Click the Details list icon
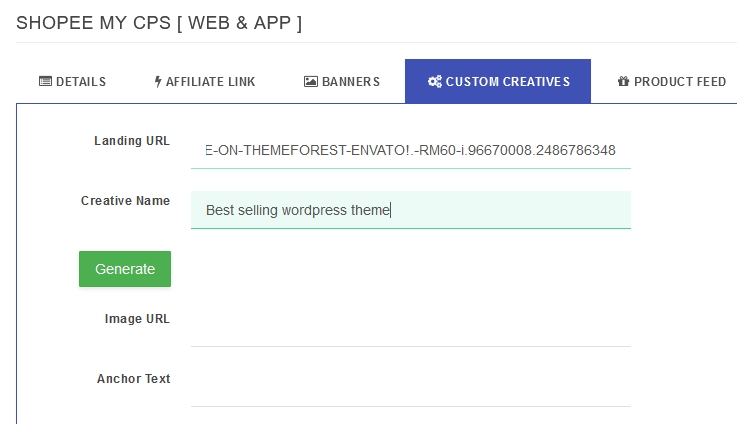This screenshot has height=424, width=737. click(45, 81)
